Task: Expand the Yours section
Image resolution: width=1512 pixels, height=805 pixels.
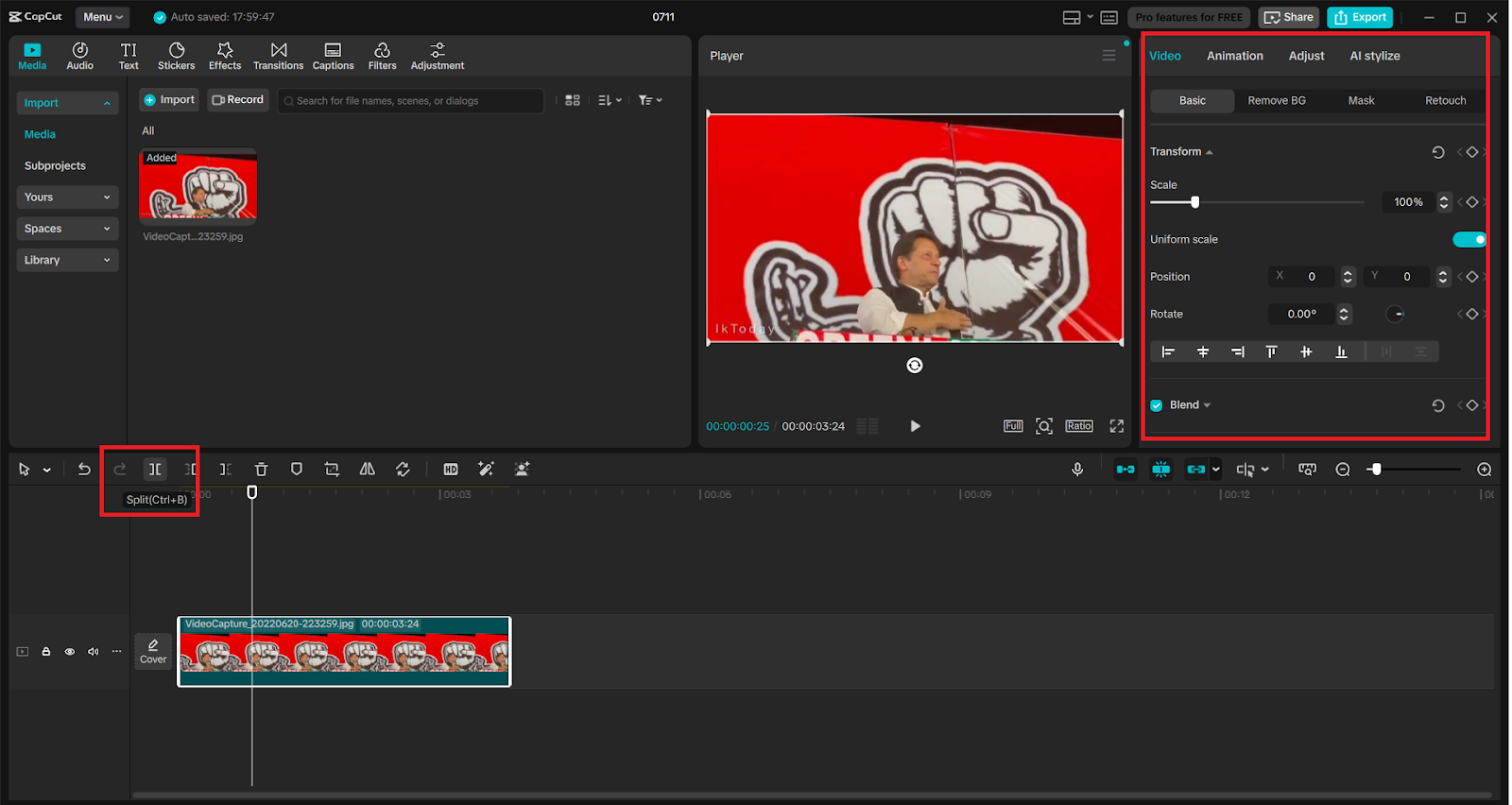Action: (x=67, y=197)
